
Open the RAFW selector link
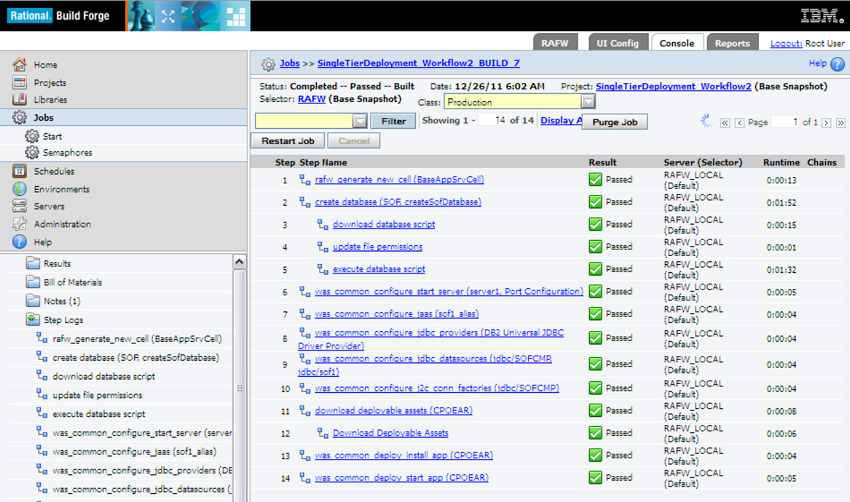coord(312,99)
